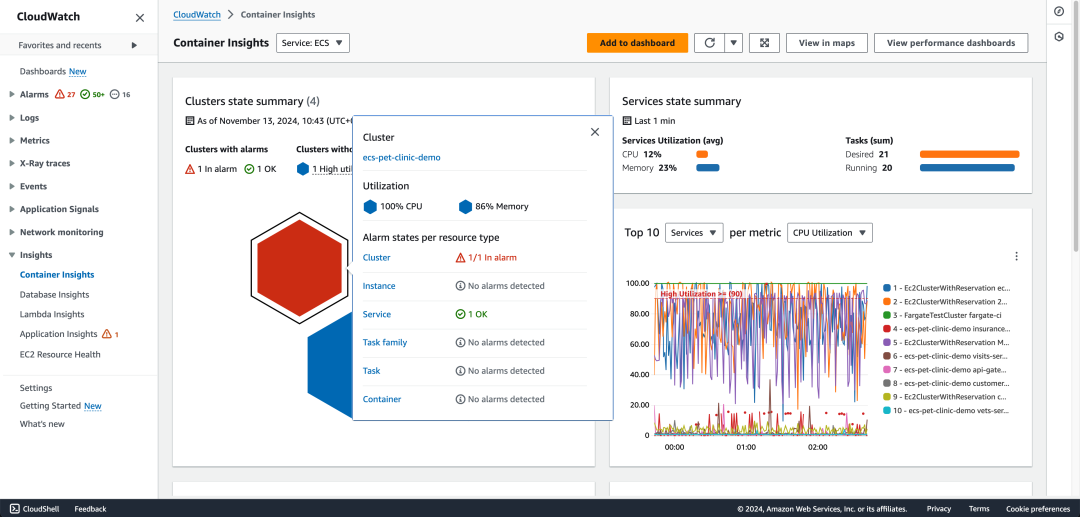Click the 1 In alarm clusters indicator

coord(211,169)
